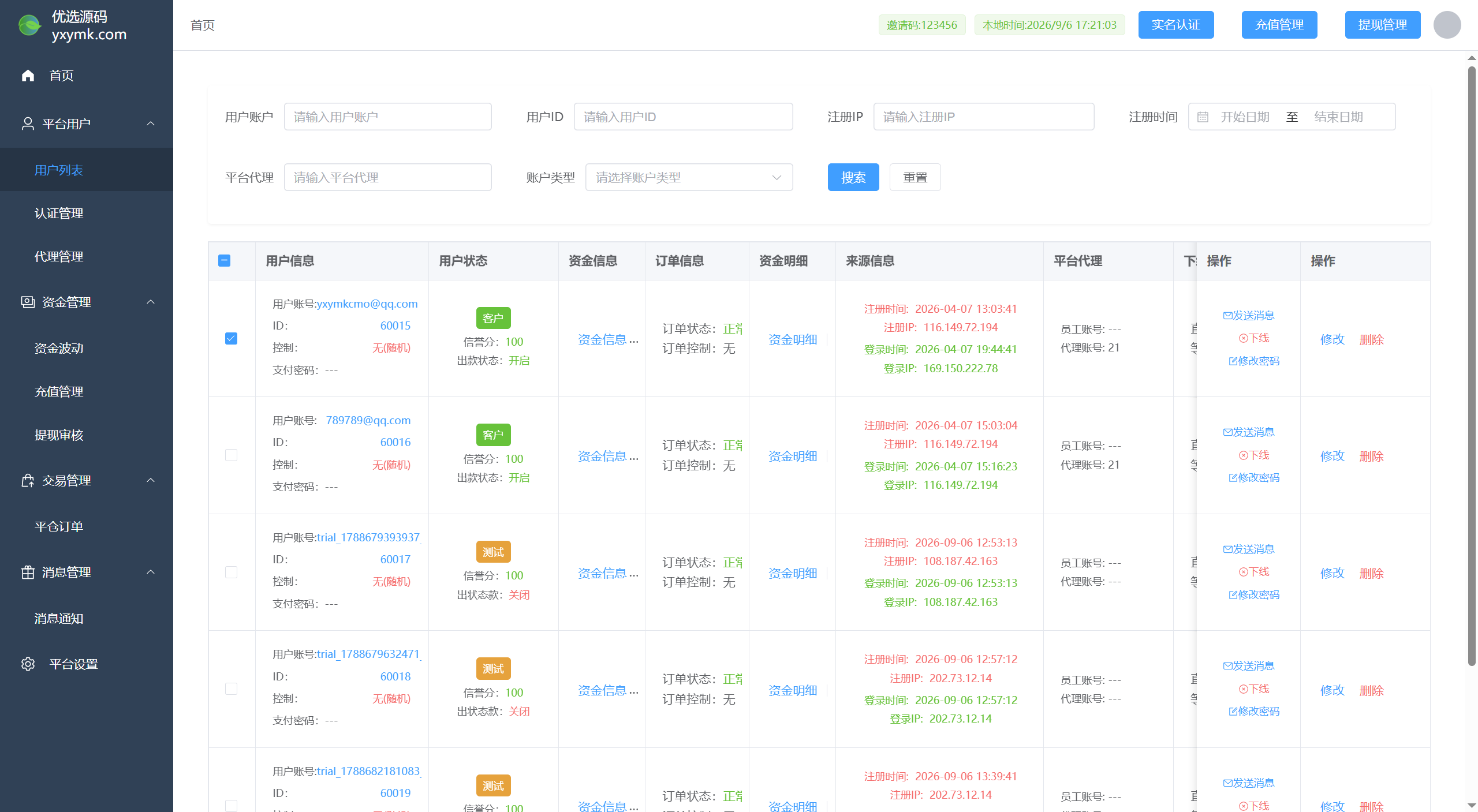Click 修改密码 edit icon for user 60016
The height and width of the screenshot is (812, 1478).
[x=1233, y=478]
